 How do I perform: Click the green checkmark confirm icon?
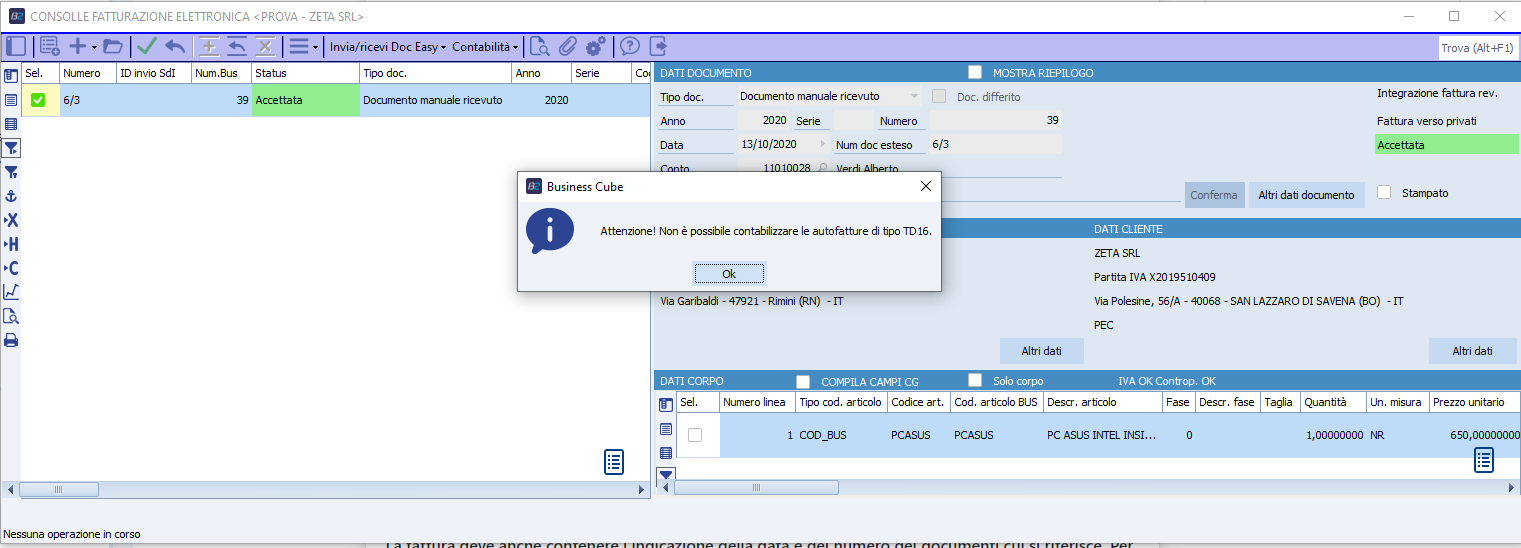[x=147, y=46]
